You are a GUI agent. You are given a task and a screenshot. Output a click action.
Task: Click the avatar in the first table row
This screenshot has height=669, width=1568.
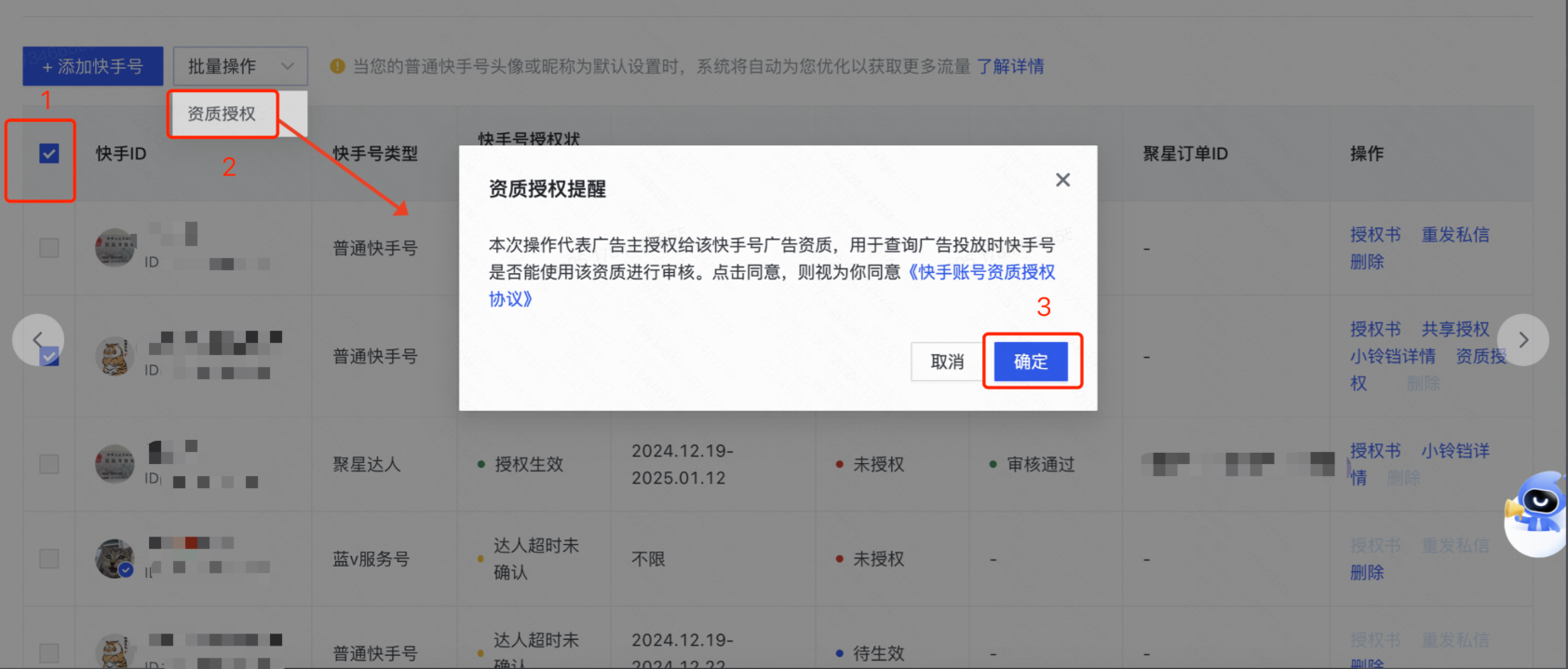tap(115, 248)
